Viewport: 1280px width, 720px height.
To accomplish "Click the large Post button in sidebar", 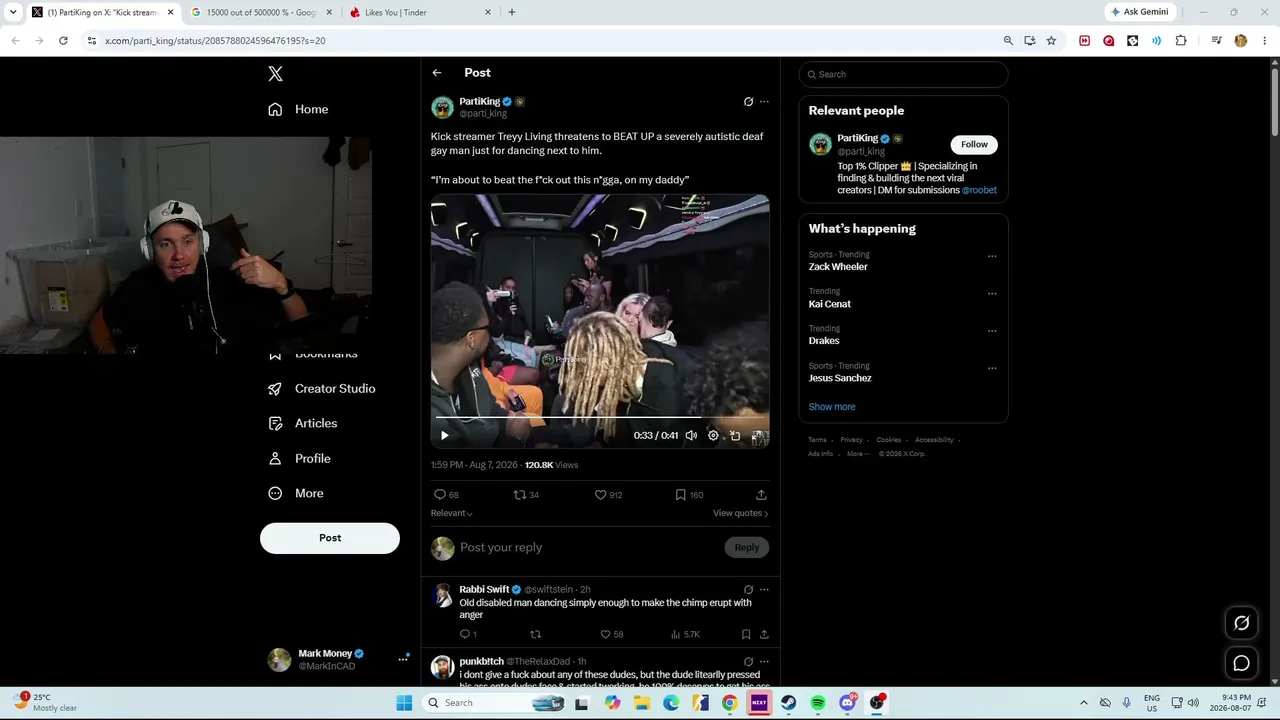I will point(330,538).
